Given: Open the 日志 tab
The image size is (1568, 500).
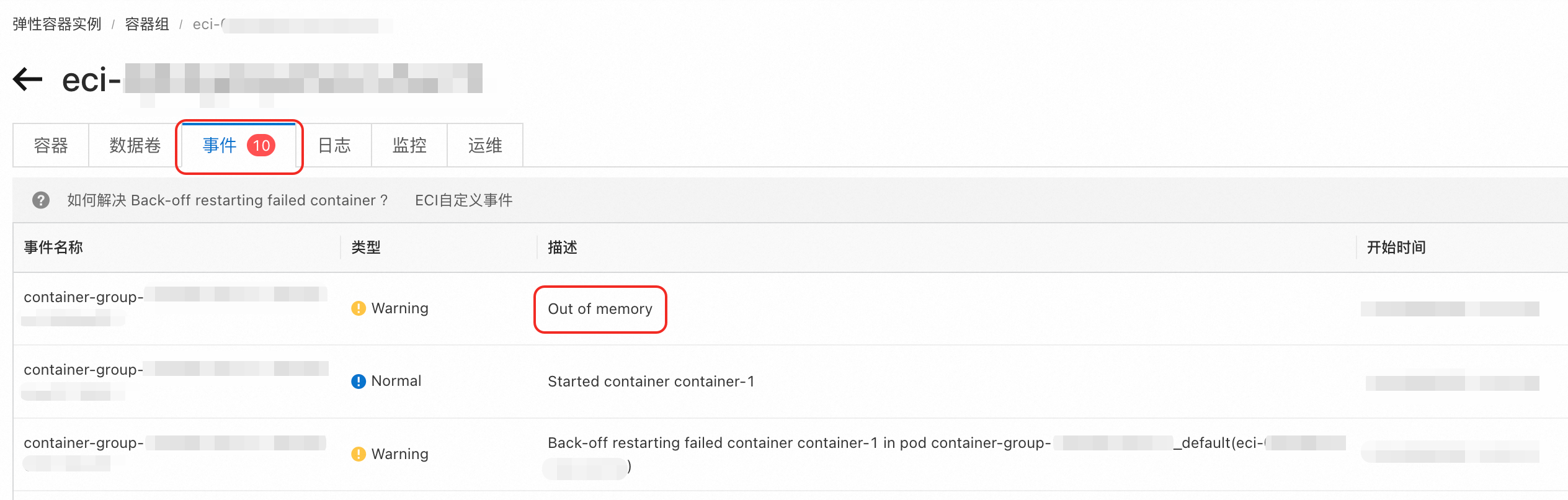Looking at the screenshot, I should point(334,146).
